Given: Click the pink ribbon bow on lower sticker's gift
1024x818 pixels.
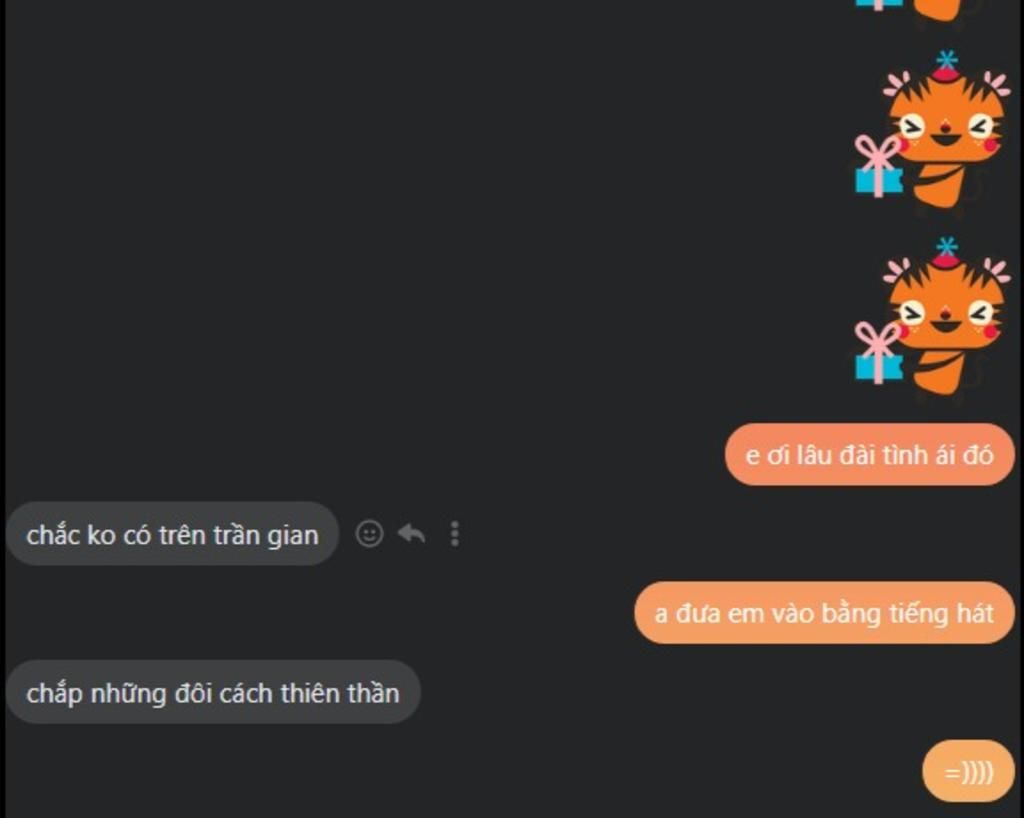Looking at the screenshot, I should [877, 339].
